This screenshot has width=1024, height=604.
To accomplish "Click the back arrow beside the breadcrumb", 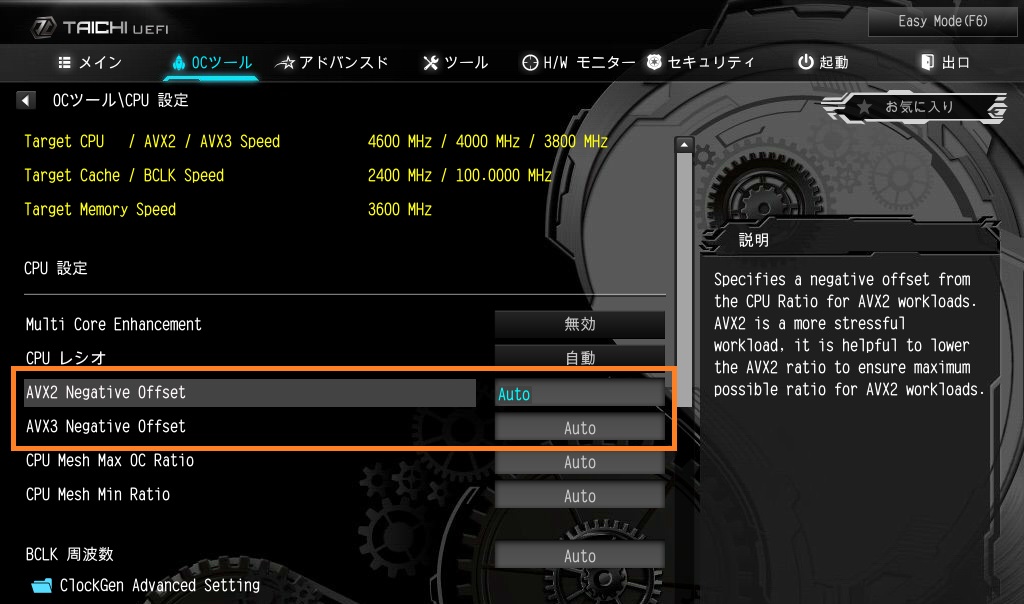I will pyautogui.click(x=27, y=101).
